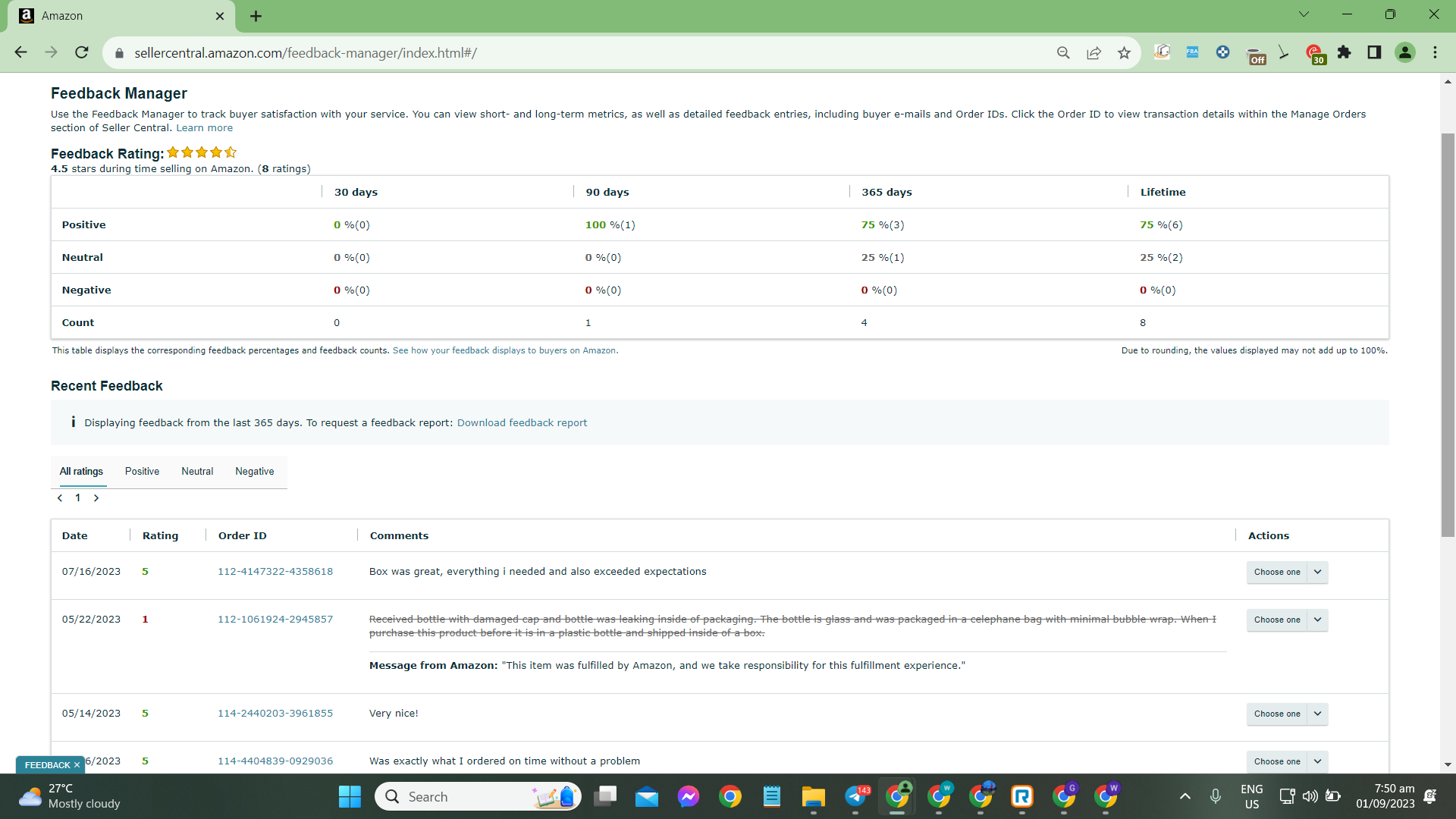This screenshot has width=1456, height=819.
Task: Show hidden system tray icons
Action: 1185,796
